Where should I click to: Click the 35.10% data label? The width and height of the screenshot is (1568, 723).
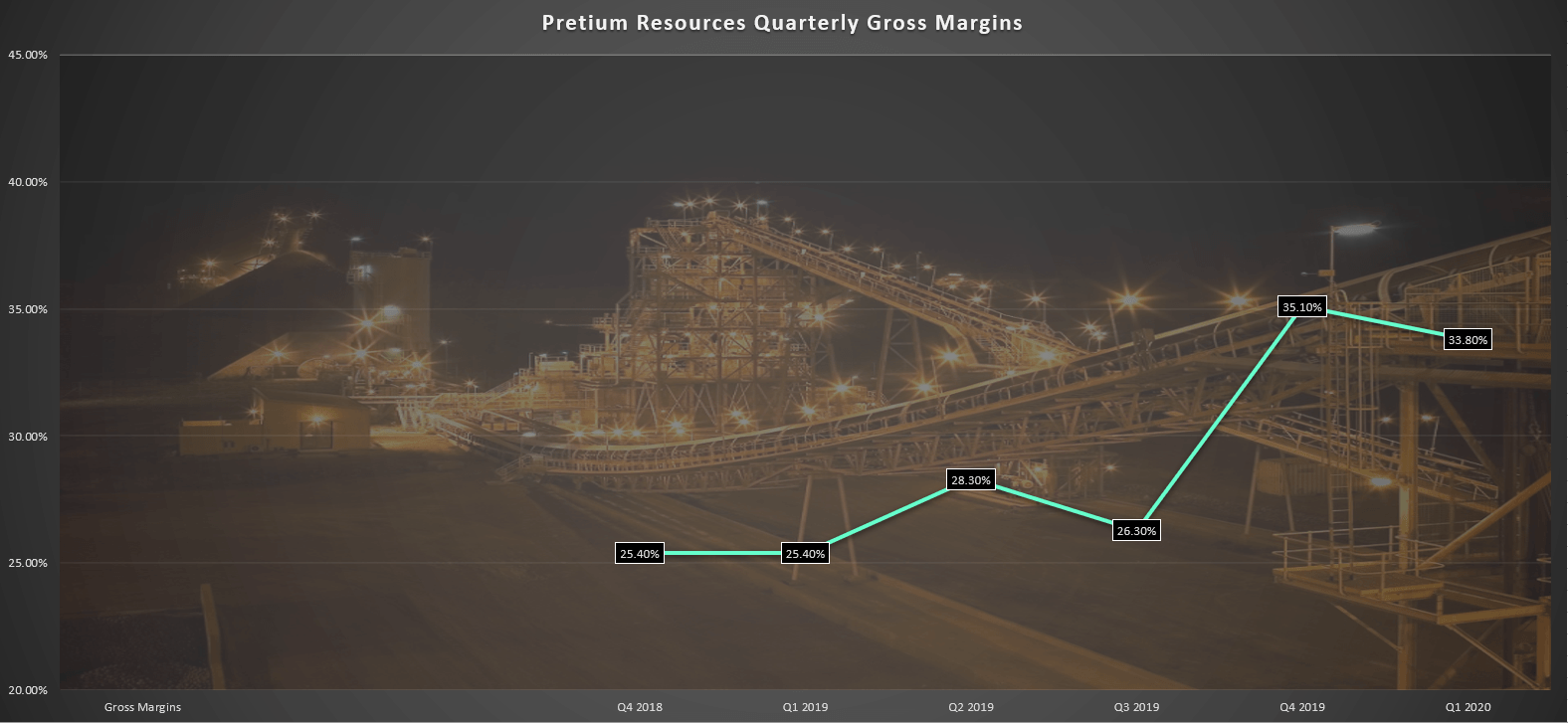1302,307
